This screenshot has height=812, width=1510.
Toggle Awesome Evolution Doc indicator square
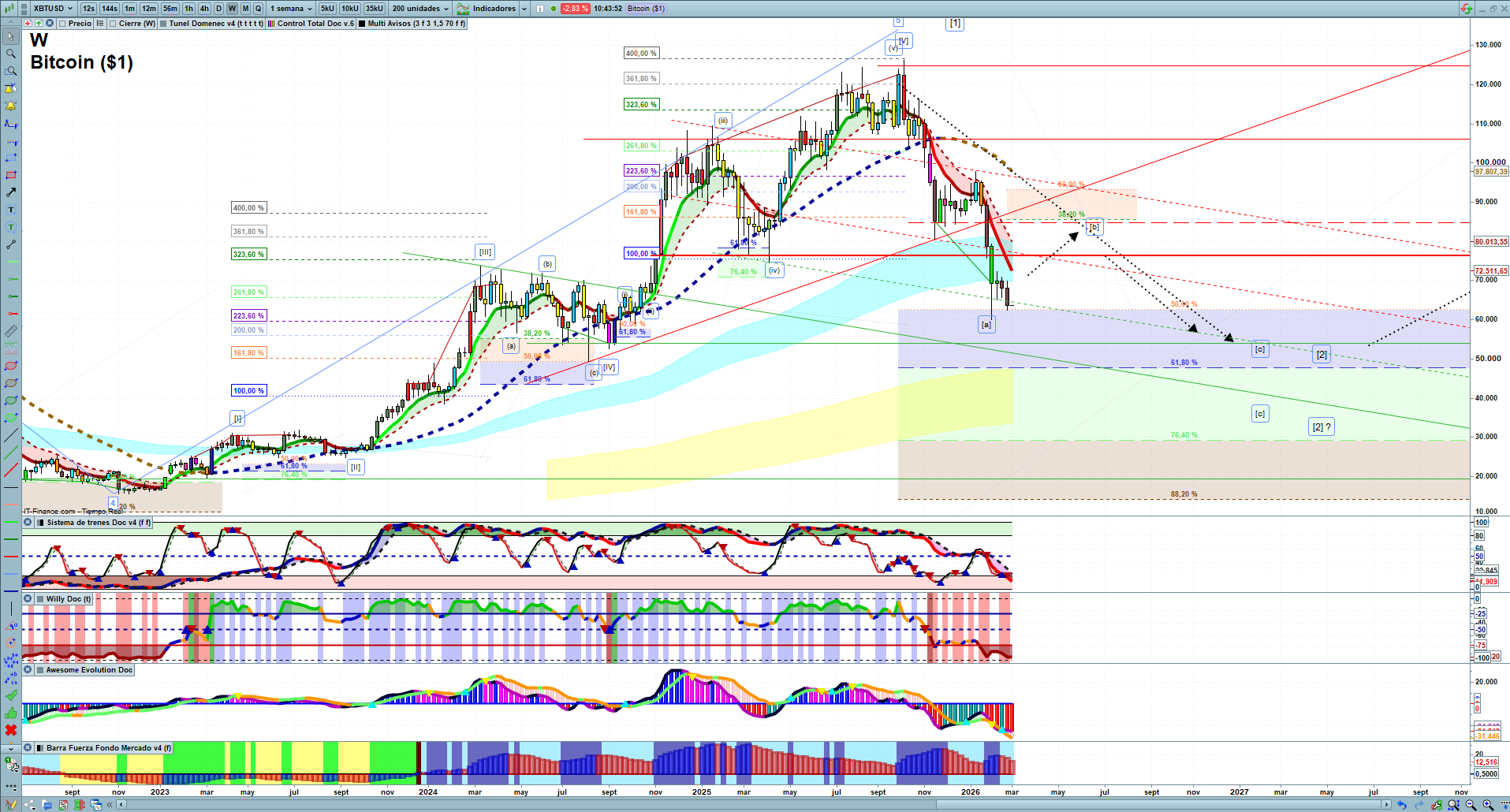[40, 670]
